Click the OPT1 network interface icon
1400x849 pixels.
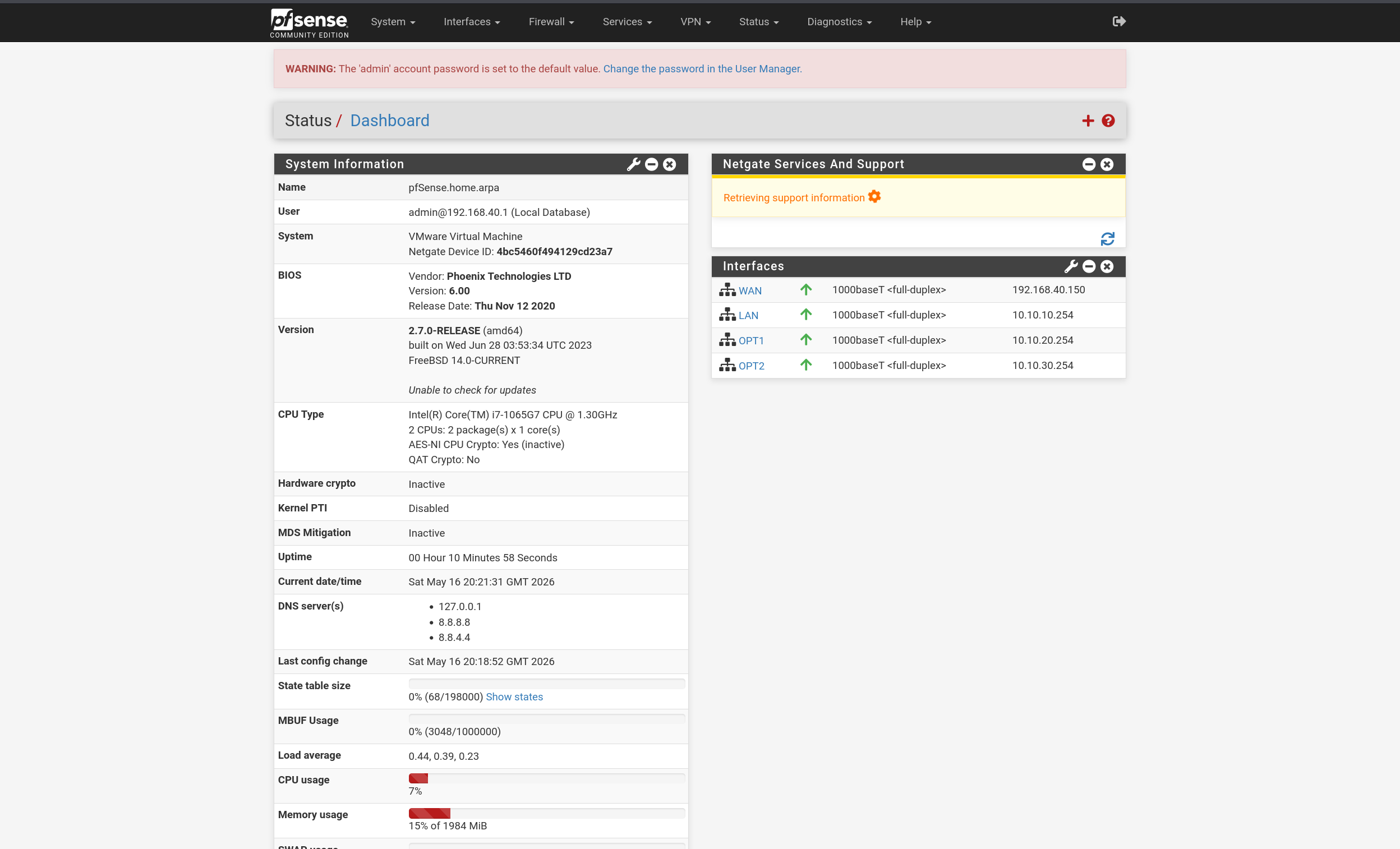tap(727, 340)
